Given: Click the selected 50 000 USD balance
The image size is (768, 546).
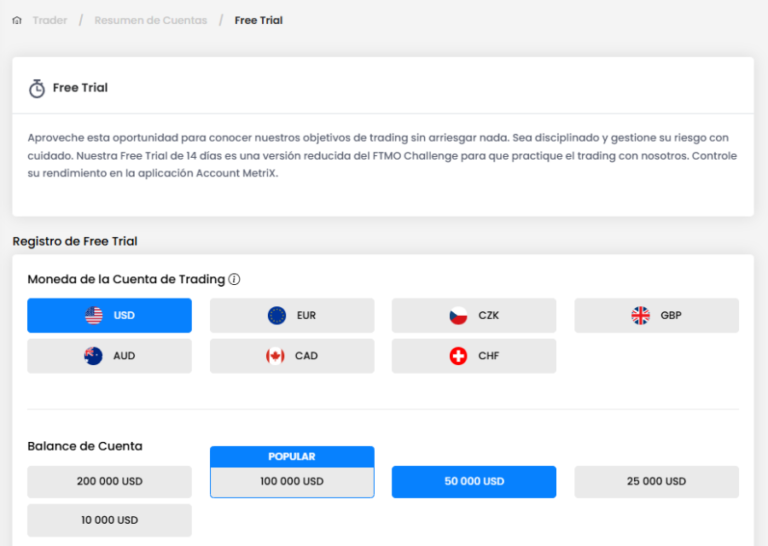Looking at the screenshot, I should pos(474,482).
